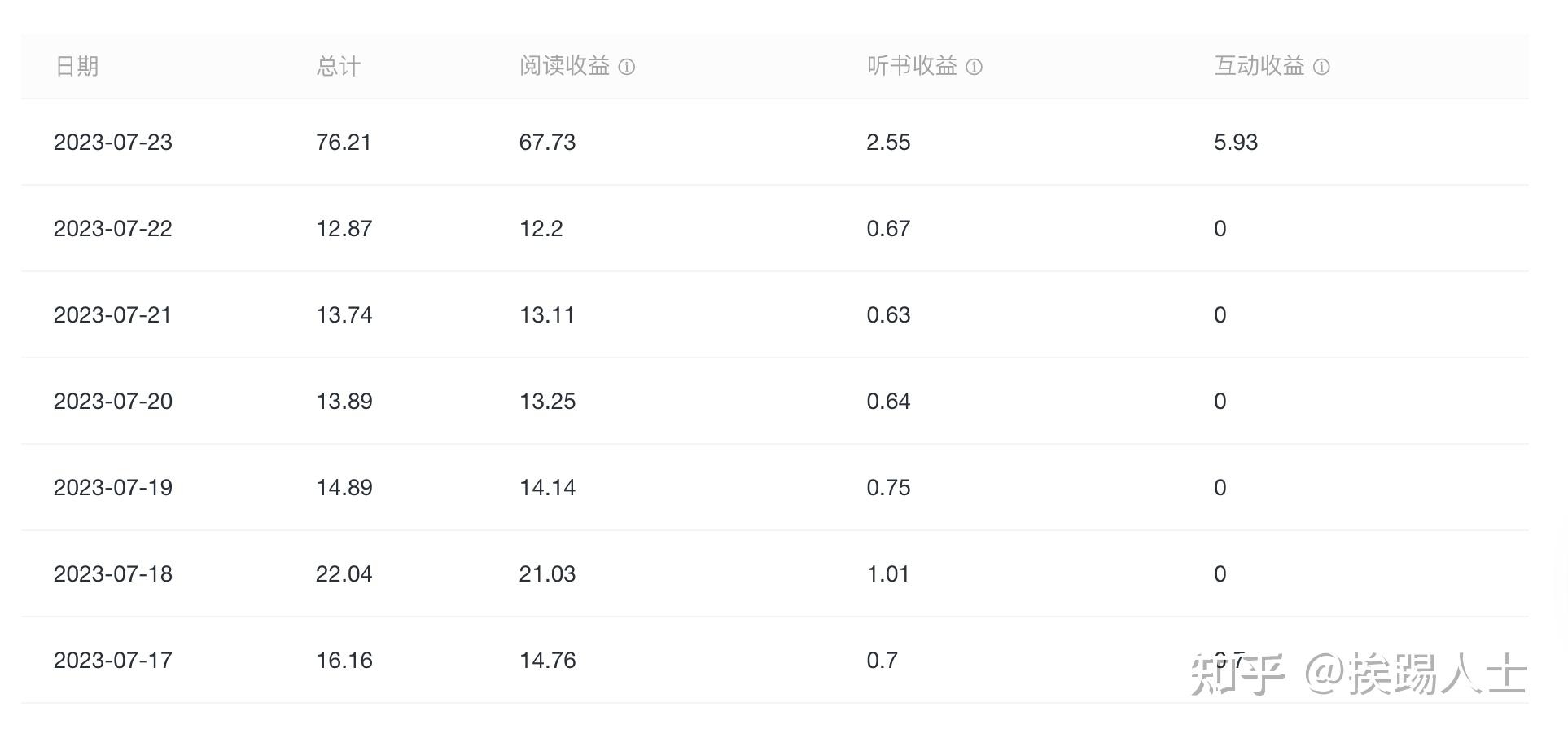The height and width of the screenshot is (738, 1568).
Task: Select the 2023-07-23 date cell
Action: tap(113, 143)
